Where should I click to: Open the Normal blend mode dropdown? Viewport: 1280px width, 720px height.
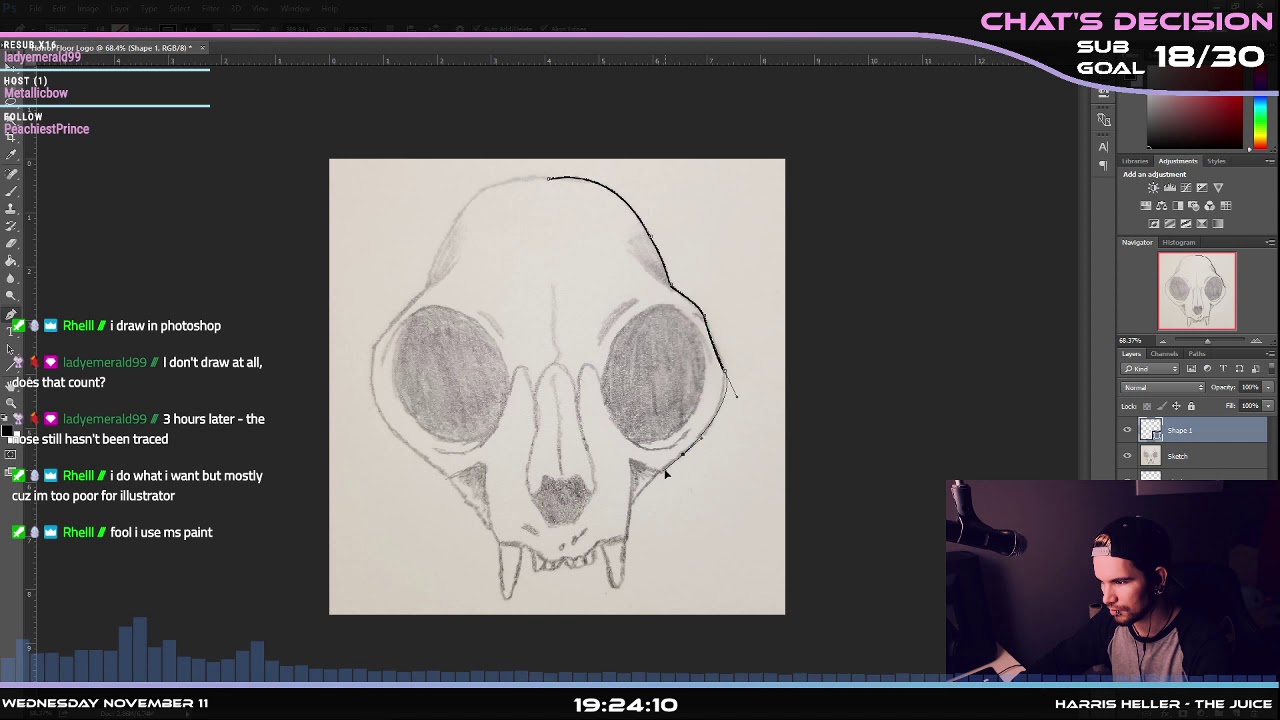1163,387
